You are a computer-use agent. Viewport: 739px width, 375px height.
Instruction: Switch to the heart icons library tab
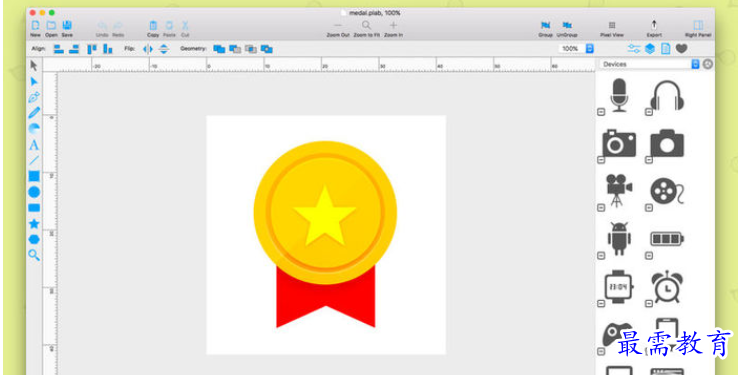pos(682,48)
